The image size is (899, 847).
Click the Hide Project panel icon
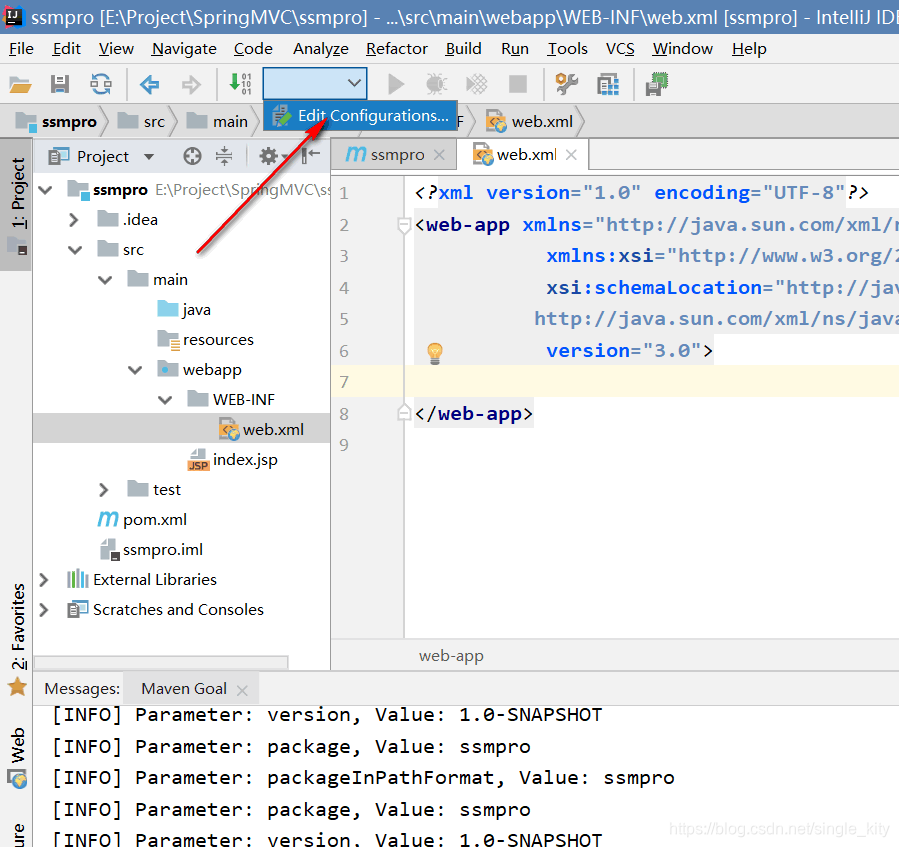tap(310, 155)
